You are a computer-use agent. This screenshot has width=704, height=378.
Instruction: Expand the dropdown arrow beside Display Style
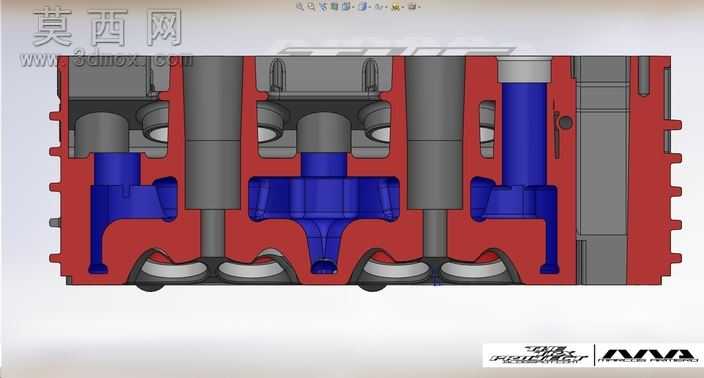(370, 7)
